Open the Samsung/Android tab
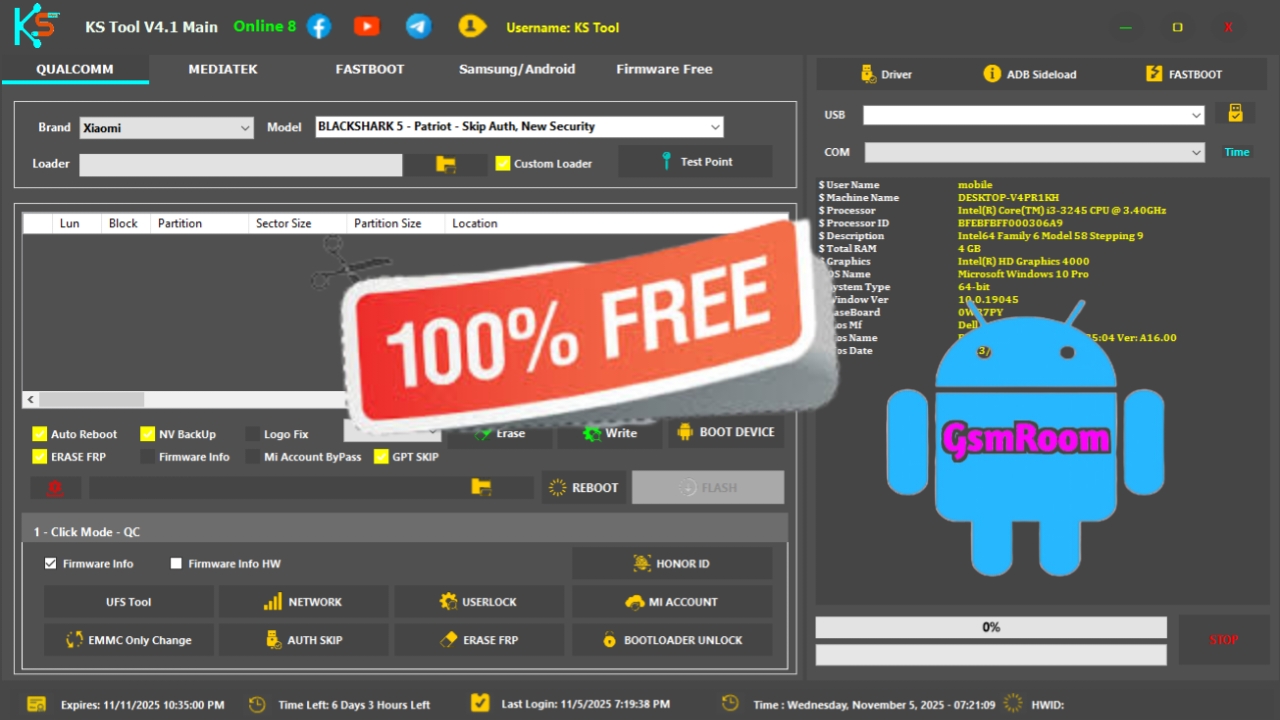 [x=517, y=69]
